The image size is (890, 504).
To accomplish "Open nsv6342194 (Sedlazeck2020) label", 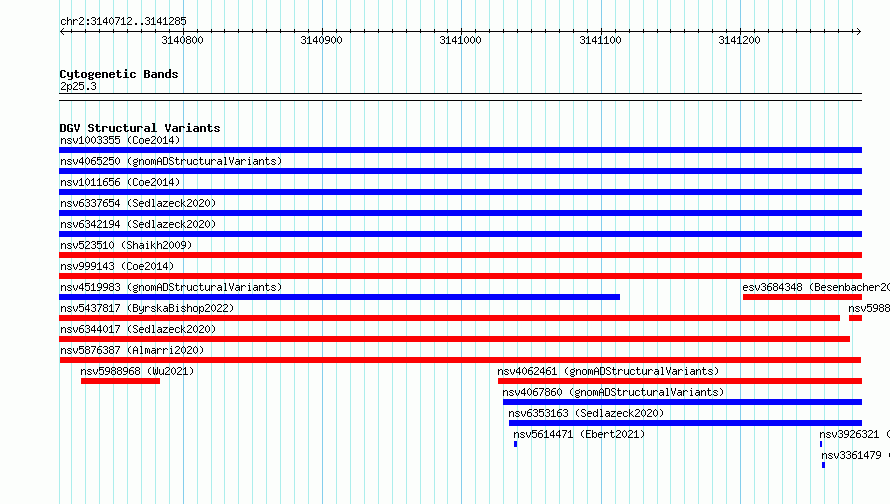I will point(138,224).
